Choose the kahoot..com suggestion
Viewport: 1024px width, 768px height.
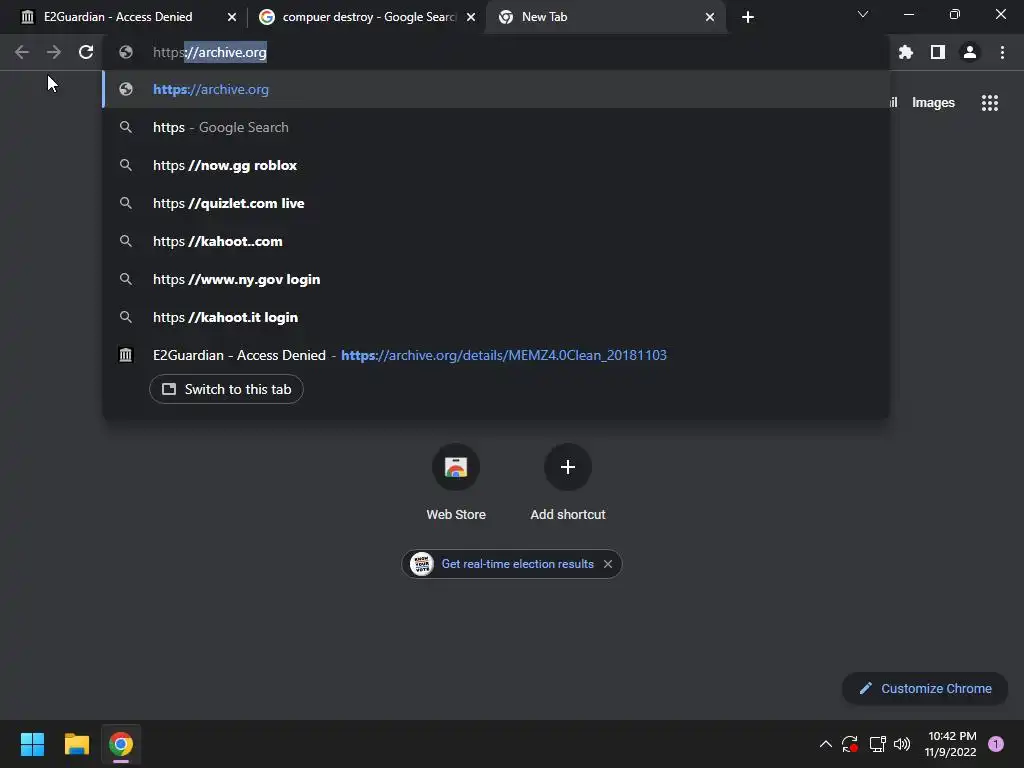click(x=496, y=241)
